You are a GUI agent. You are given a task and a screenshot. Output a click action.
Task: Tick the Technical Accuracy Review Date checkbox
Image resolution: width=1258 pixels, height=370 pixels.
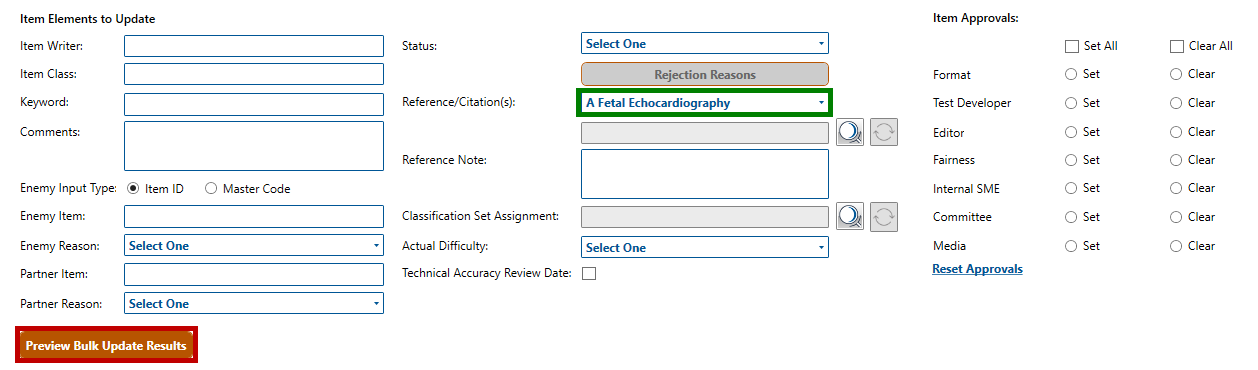[589, 274]
